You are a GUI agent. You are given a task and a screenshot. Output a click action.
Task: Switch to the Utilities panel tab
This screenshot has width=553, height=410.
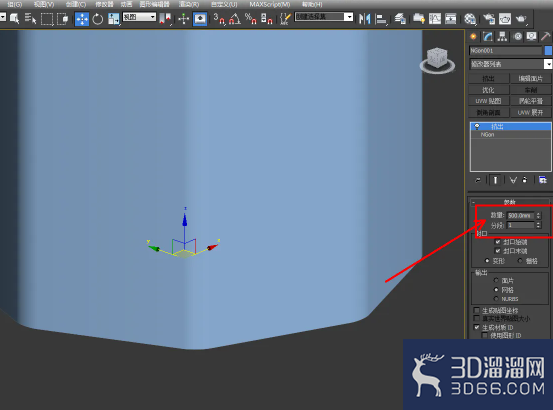click(546, 37)
